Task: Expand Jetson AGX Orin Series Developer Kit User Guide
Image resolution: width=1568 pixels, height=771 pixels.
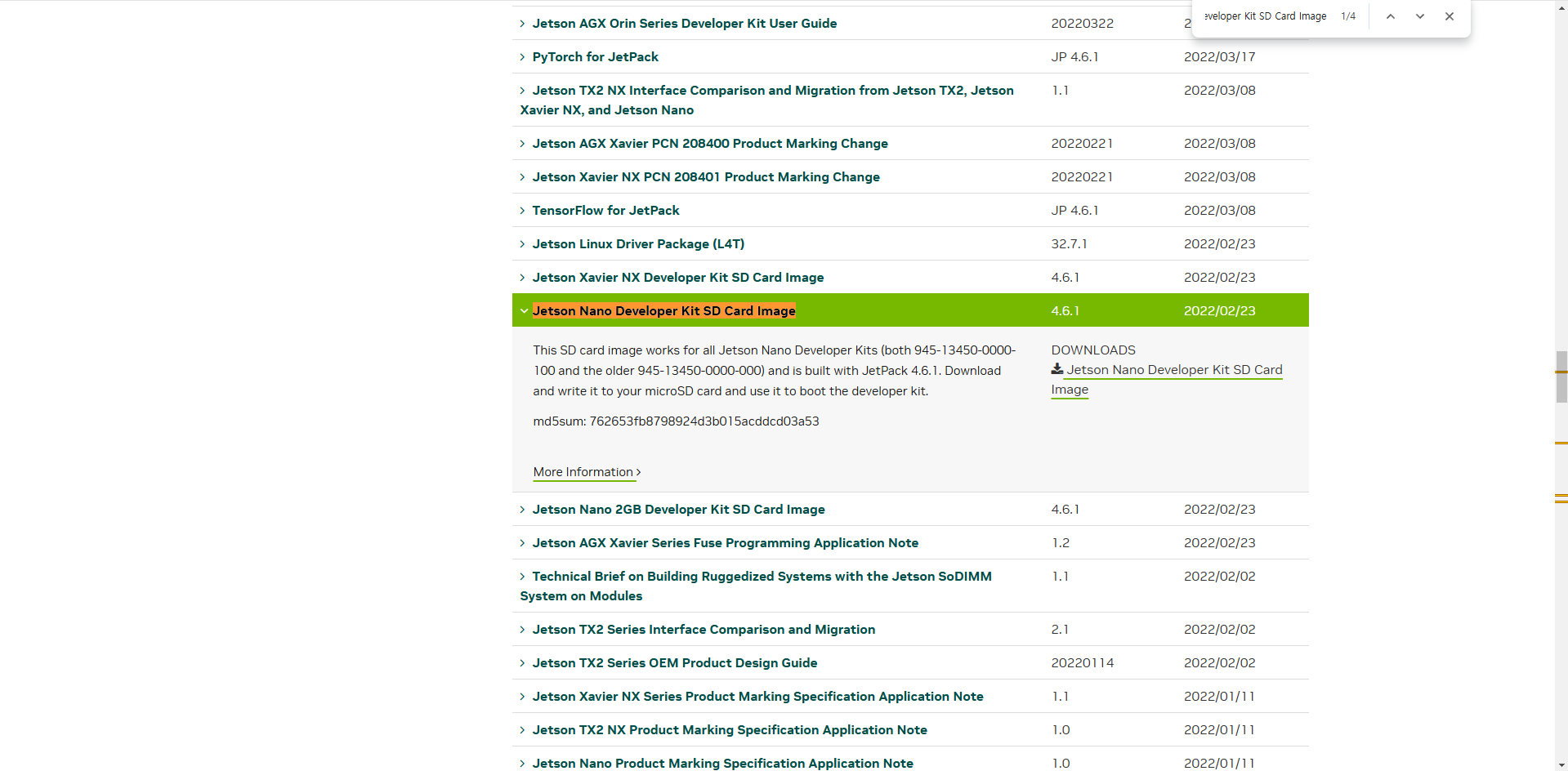Action: click(523, 24)
